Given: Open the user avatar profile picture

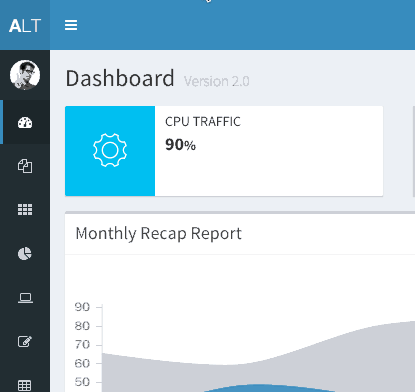Looking at the screenshot, I should pyautogui.click(x=25, y=75).
